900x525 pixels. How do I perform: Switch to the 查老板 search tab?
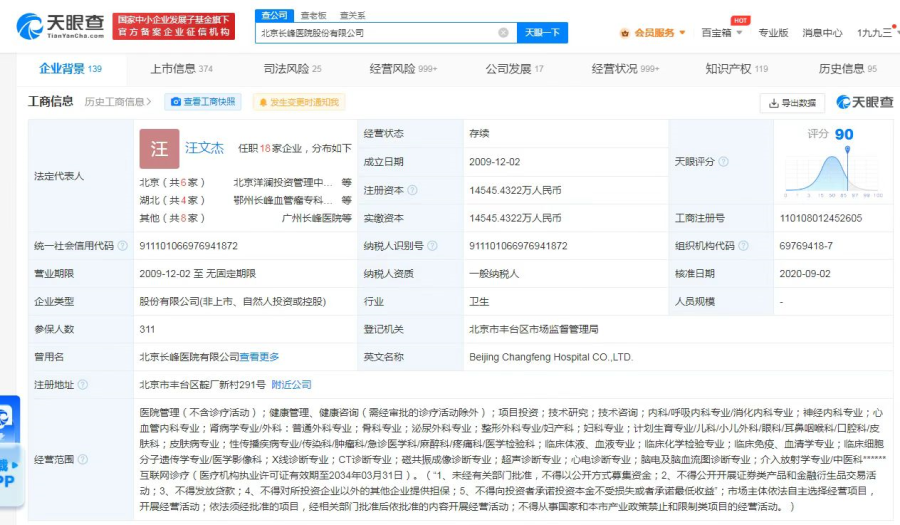(x=313, y=15)
